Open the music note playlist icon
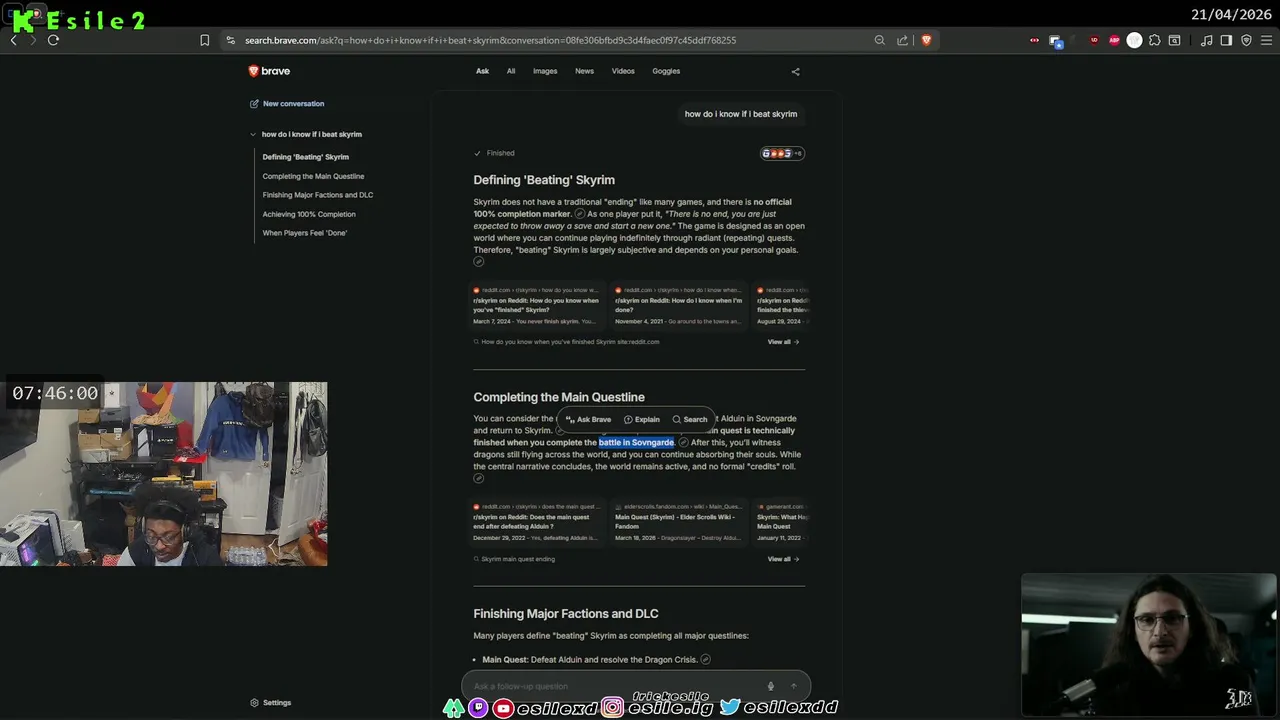 [x=1206, y=40]
